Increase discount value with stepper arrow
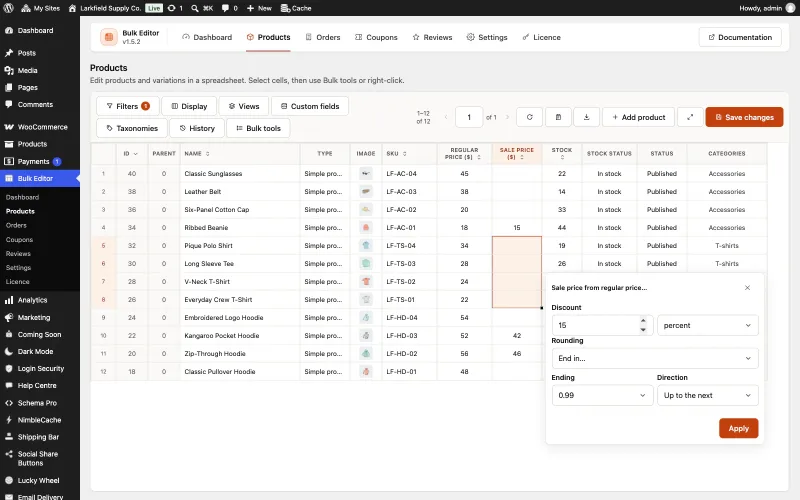 [x=643, y=321]
